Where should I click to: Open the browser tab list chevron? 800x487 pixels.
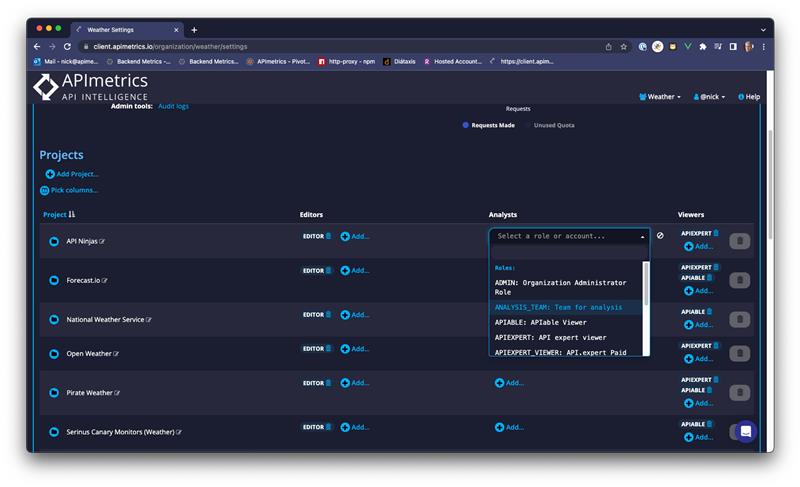[763, 30]
